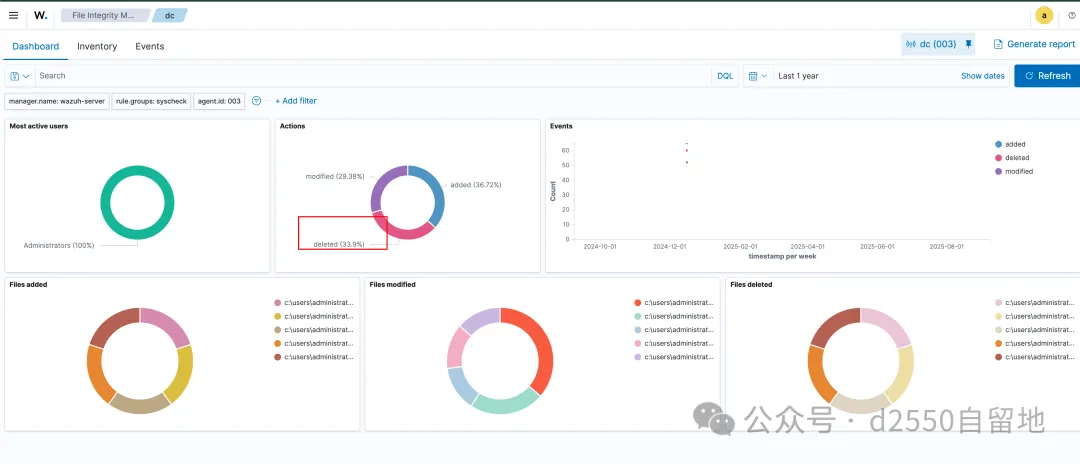The height and width of the screenshot is (464, 1080).
Task: Open the calendar quick date menu
Action: point(757,76)
